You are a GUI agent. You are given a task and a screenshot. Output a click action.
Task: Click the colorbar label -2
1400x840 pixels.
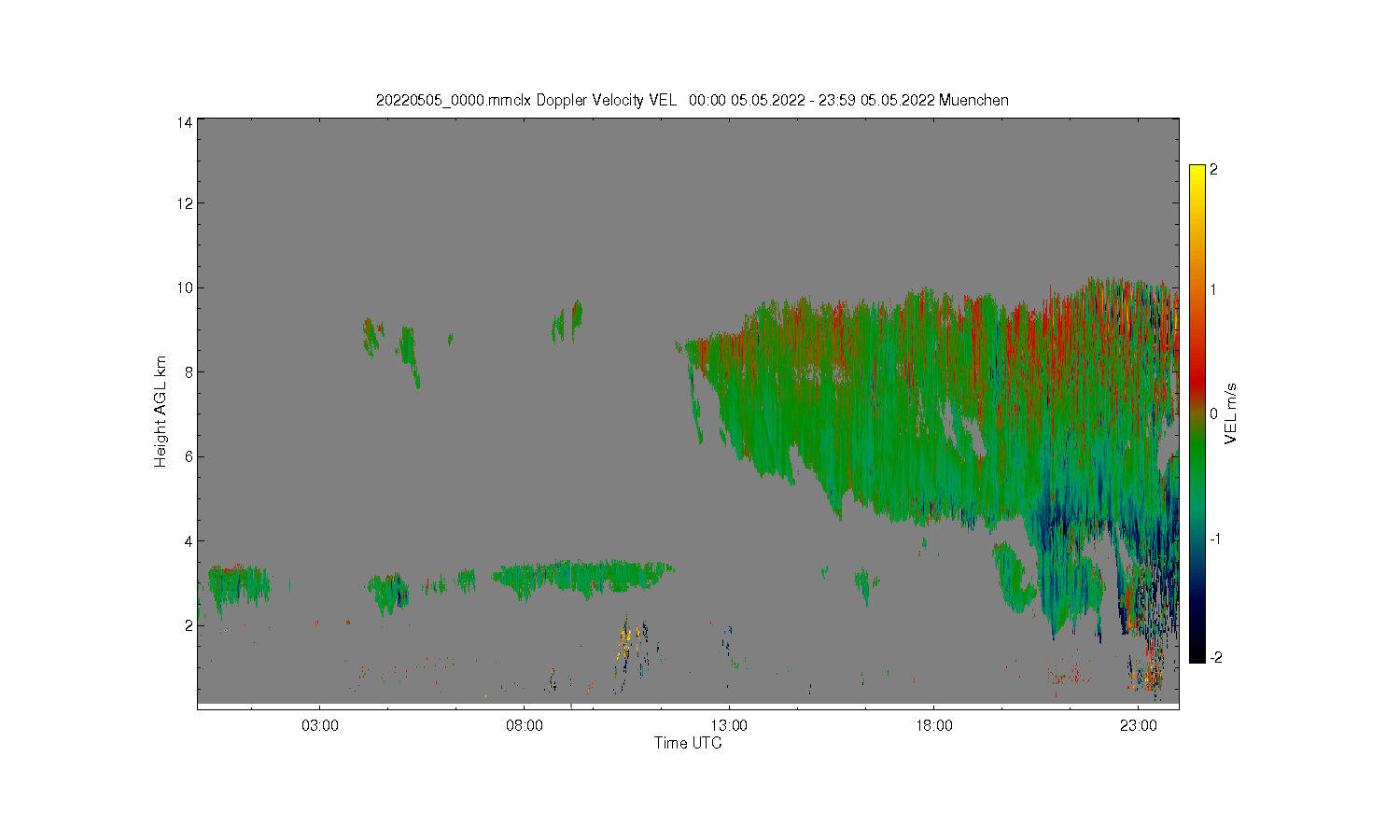point(1216,657)
